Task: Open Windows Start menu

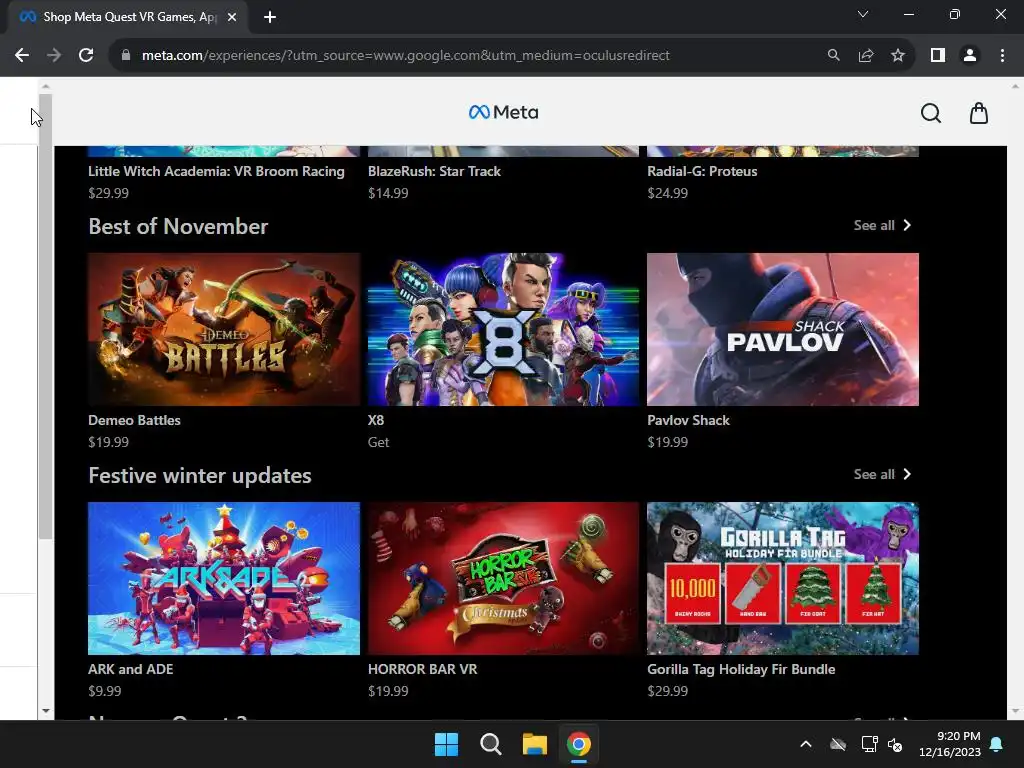Action: pos(447,744)
